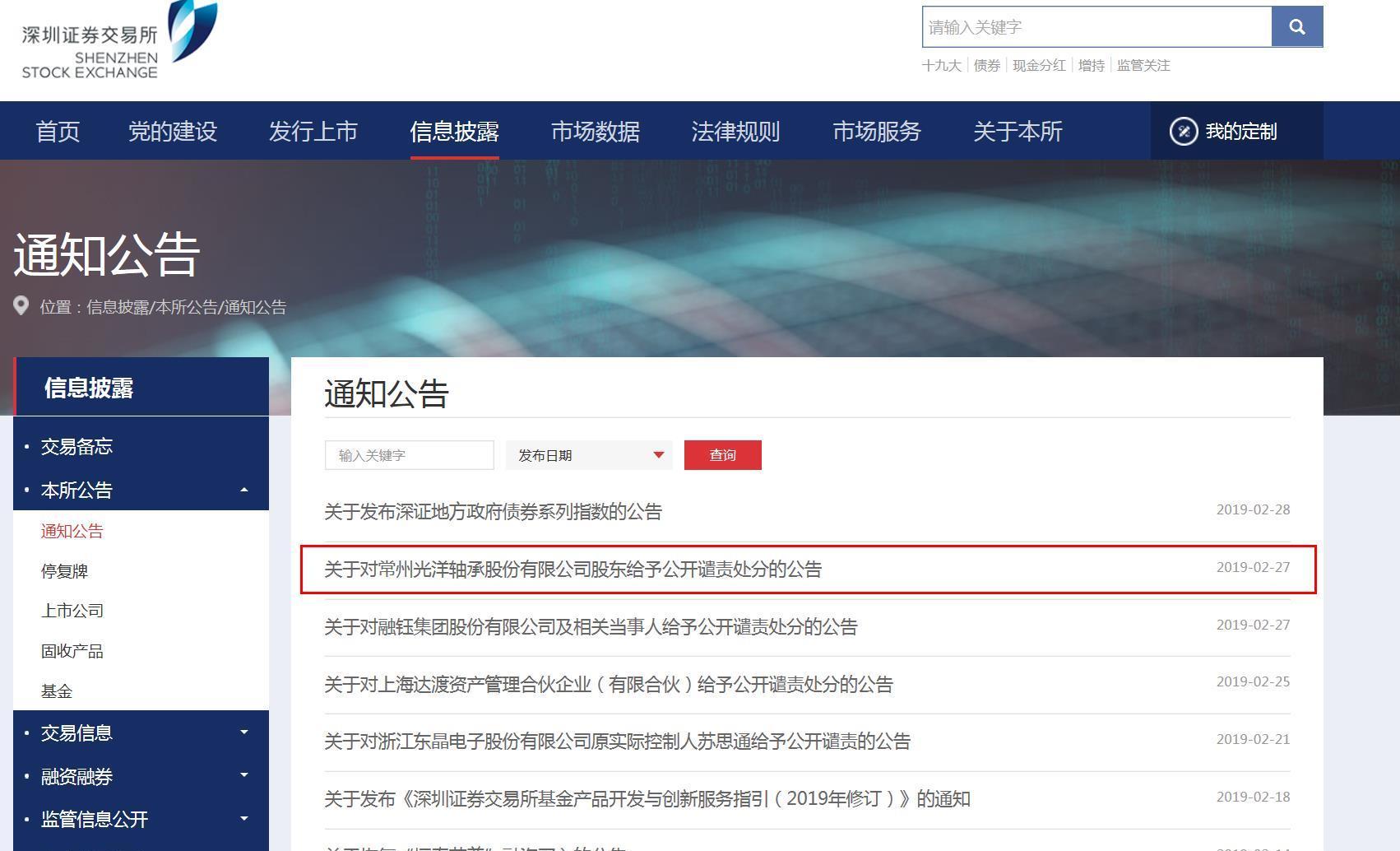The width and height of the screenshot is (1400, 851).
Task: Open the 基金产品开发与创新服务指引 notice
Action: pyautogui.click(x=647, y=799)
